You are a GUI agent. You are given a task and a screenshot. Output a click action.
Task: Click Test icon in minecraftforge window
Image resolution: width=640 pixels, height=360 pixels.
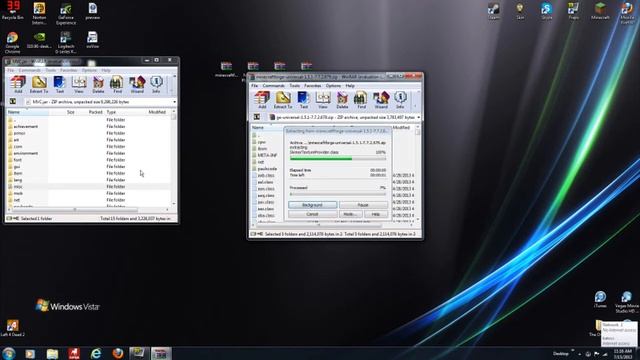[304, 100]
